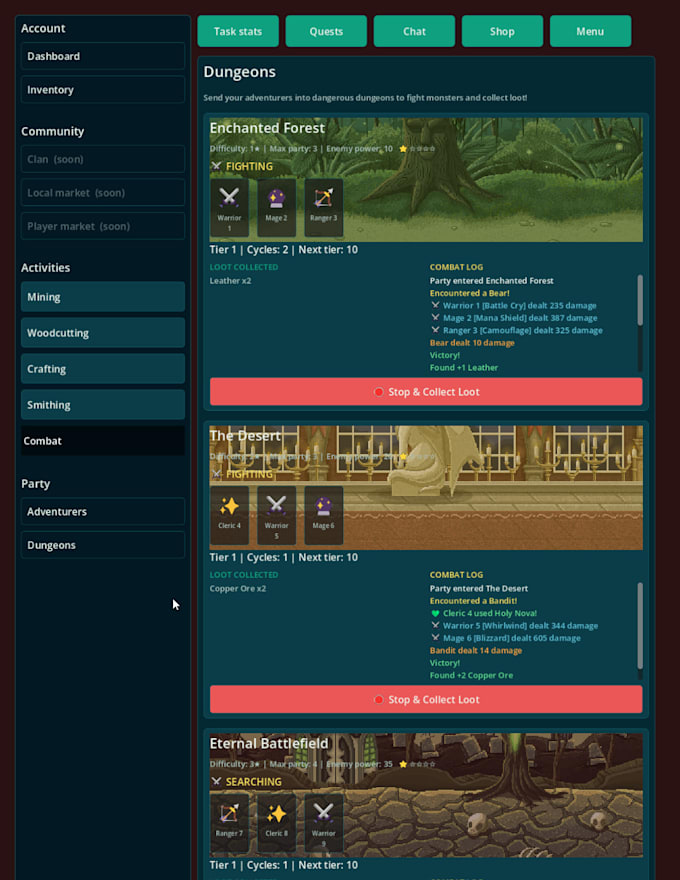Click the Player market (soon) entry

click(103, 227)
